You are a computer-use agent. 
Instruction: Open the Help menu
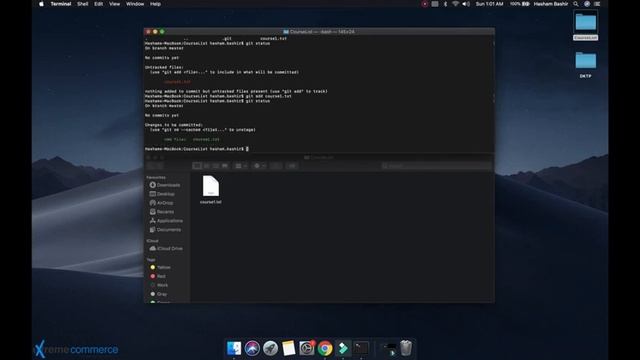pos(155,4)
